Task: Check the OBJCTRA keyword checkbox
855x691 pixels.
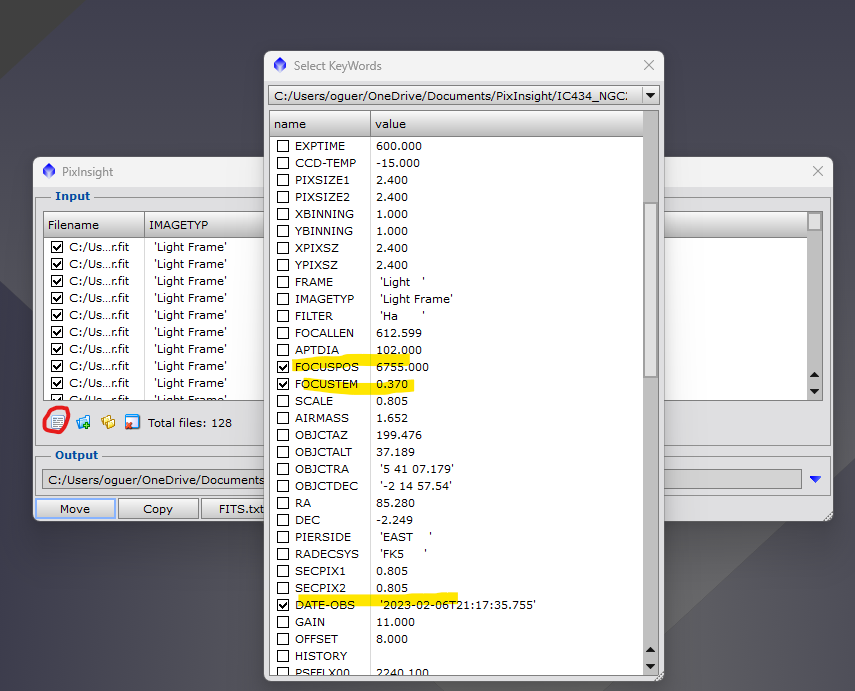Action: (283, 469)
